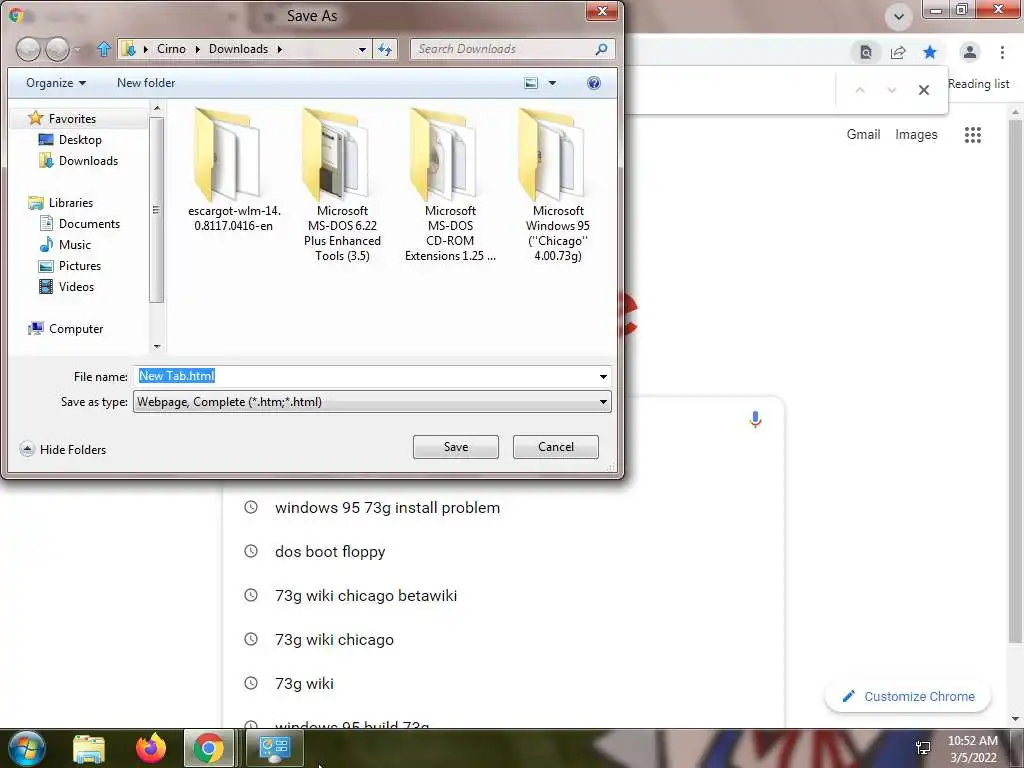Screen dimensions: 1024x768
Task: Open the Windows Start orb
Action: tap(26, 748)
